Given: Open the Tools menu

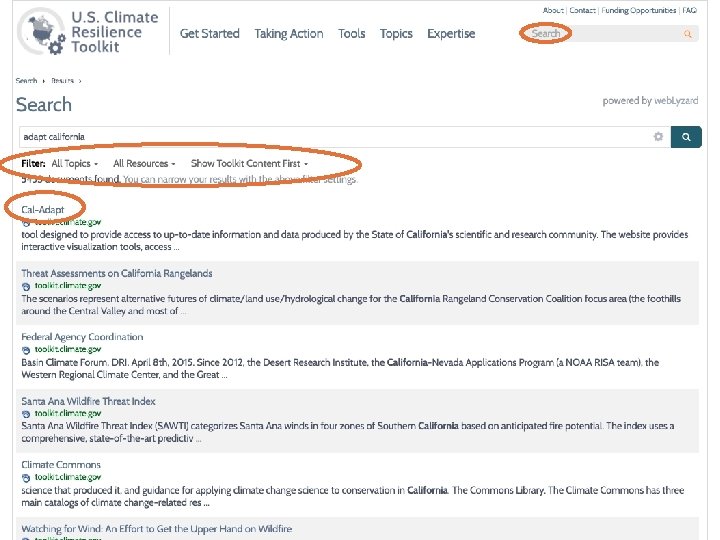Looking at the screenshot, I should click(x=352, y=34).
